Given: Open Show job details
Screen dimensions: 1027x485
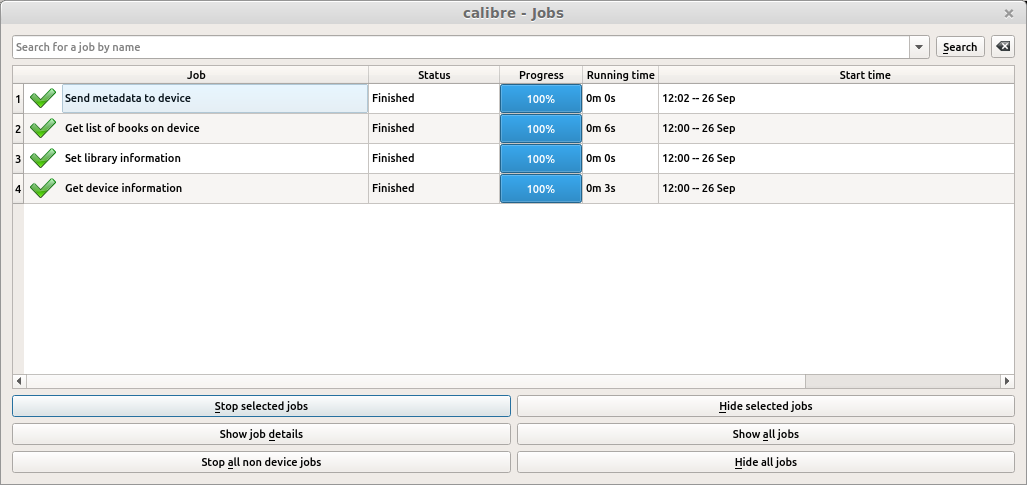Looking at the screenshot, I should click(x=261, y=434).
